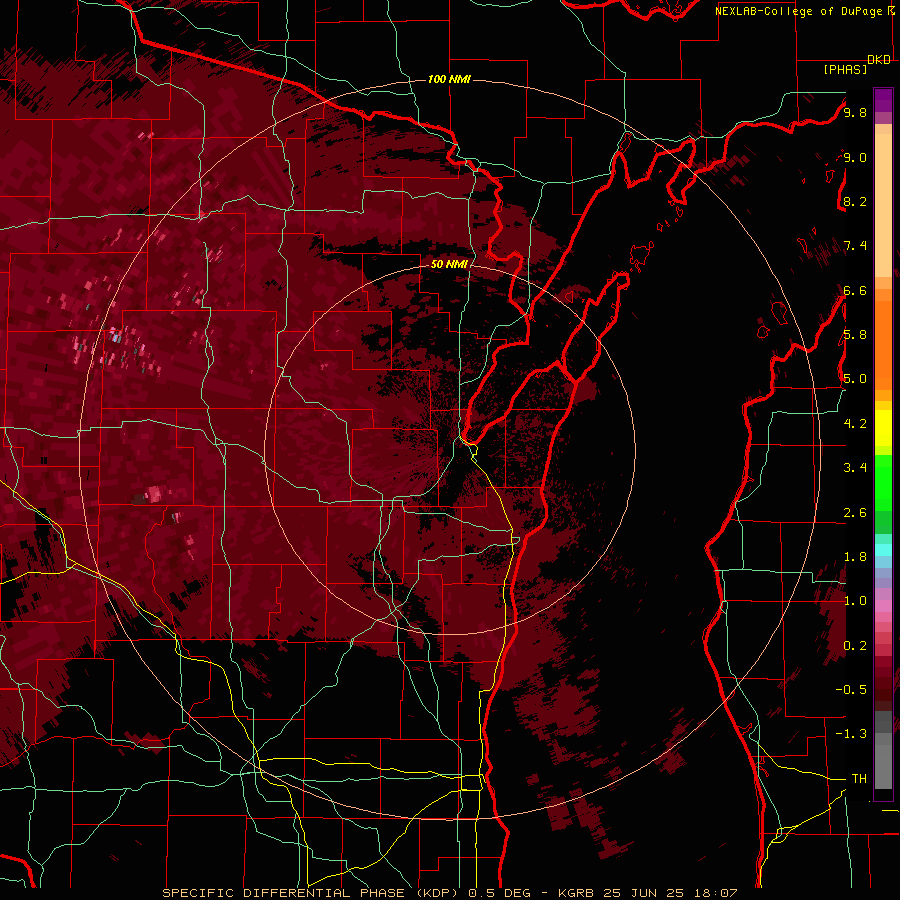Click the KGRB radar site identifier
This screenshot has height=900, width=900.
(576, 893)
